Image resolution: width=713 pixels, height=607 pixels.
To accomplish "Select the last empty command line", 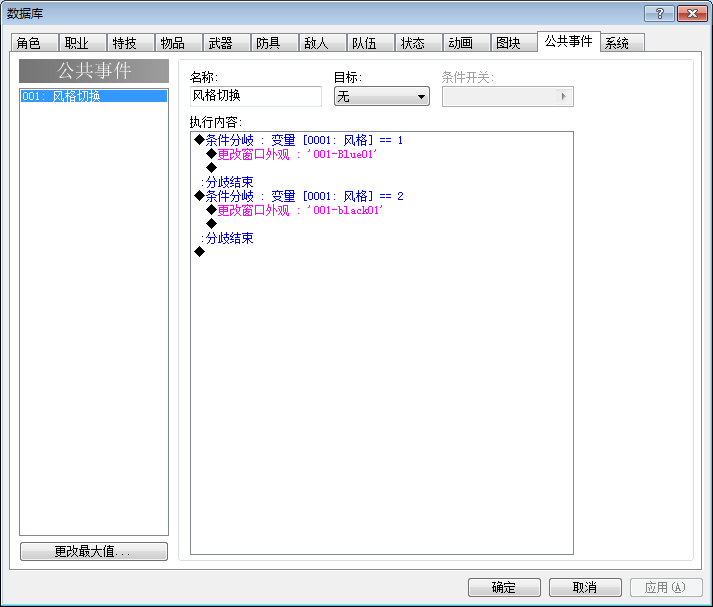I will tap(200, 252).
